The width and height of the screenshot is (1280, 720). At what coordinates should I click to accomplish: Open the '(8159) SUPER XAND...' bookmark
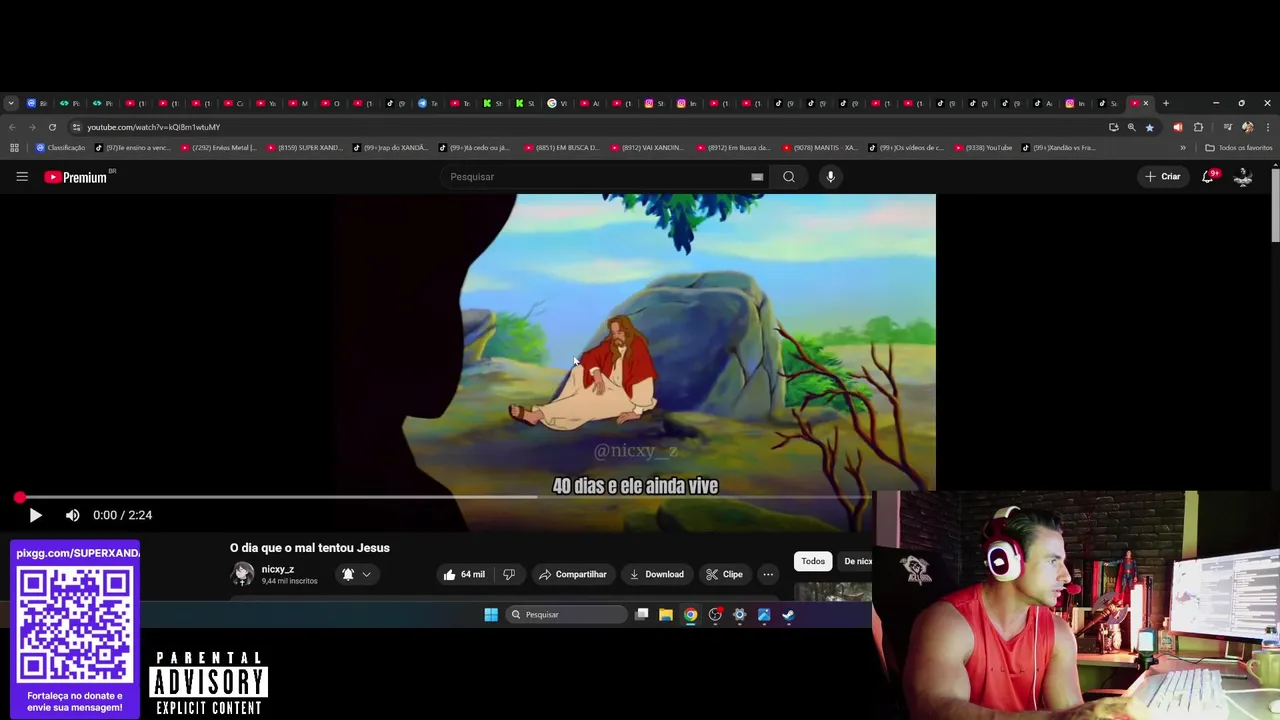tap(306, 148)
